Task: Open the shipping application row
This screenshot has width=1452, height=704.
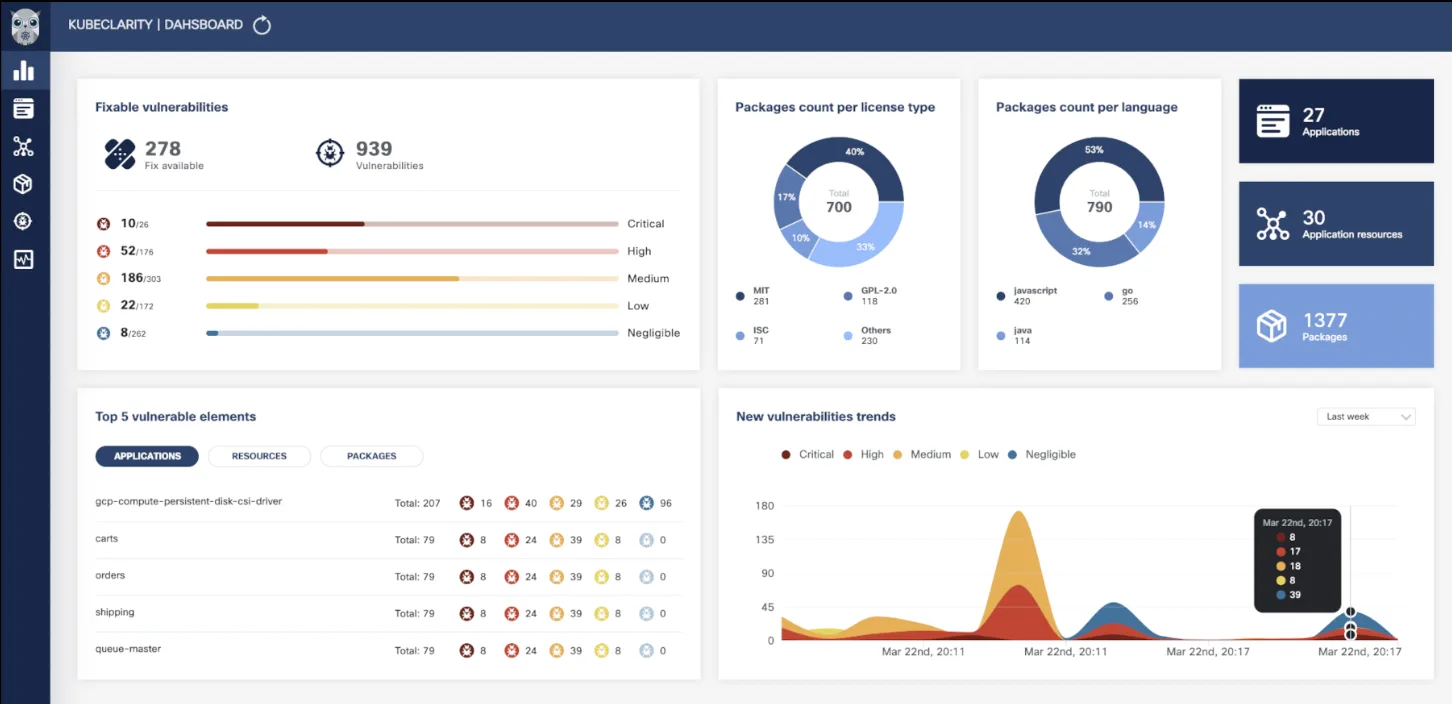Action: (x=388, y=614)
